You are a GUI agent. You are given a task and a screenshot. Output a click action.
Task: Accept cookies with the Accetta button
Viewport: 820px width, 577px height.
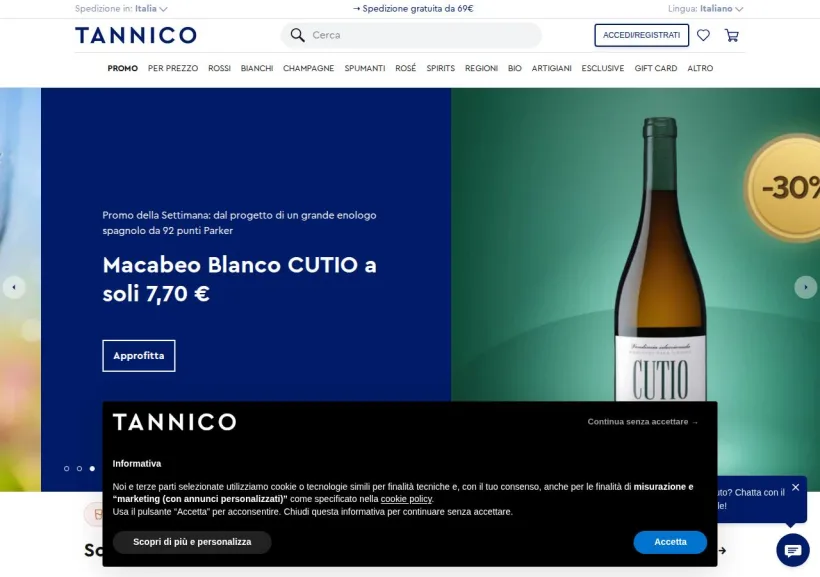pos(670,542)
